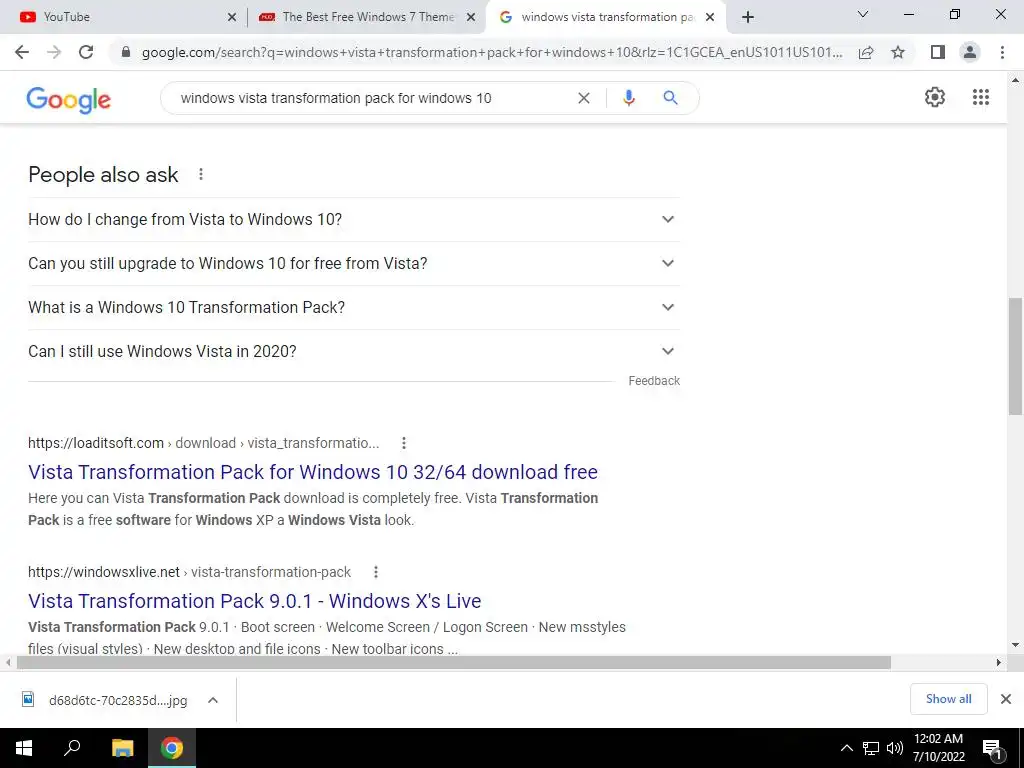The width and height of the screenshot is (1024, 768).
Task: Close The Best Free Windows 7 Theme tab
Action: (471, 17)
